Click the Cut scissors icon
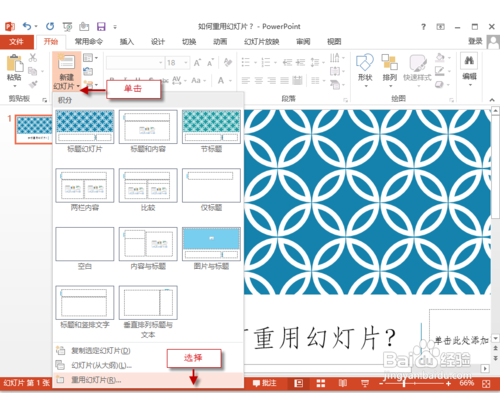 click(x=32, y=58)
